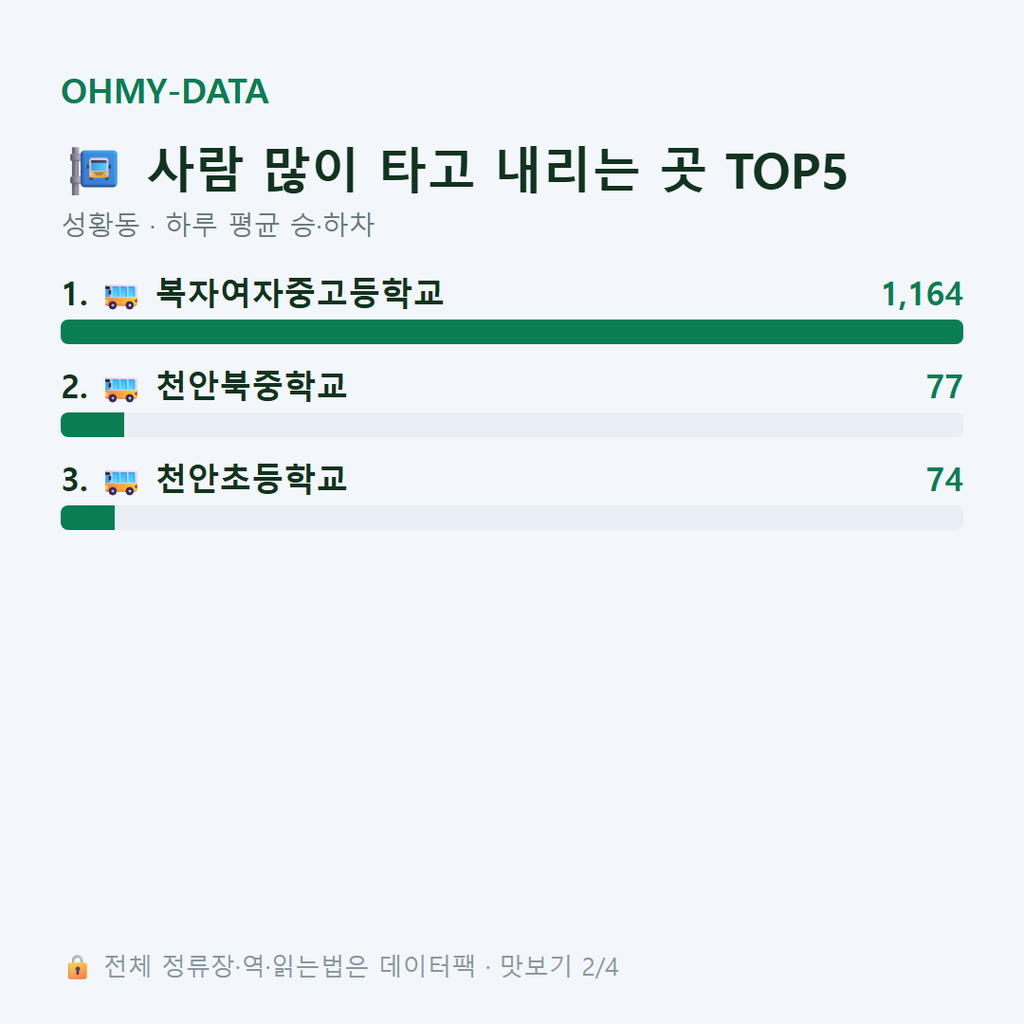The height and width of the screenshot is (1024, 1024).
Task: Click the bus icon beside 복자여자중고등학교
Action: 121,296
